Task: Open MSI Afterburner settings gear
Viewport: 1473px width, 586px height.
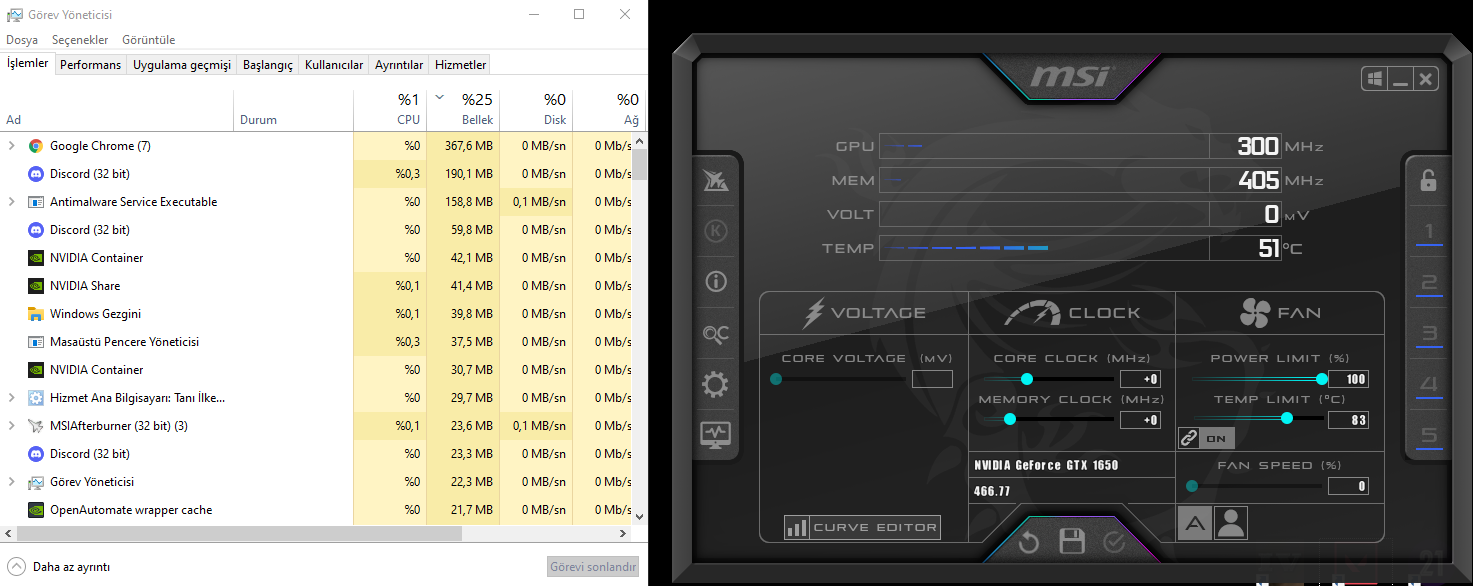Action: click(x=715, y=384)
